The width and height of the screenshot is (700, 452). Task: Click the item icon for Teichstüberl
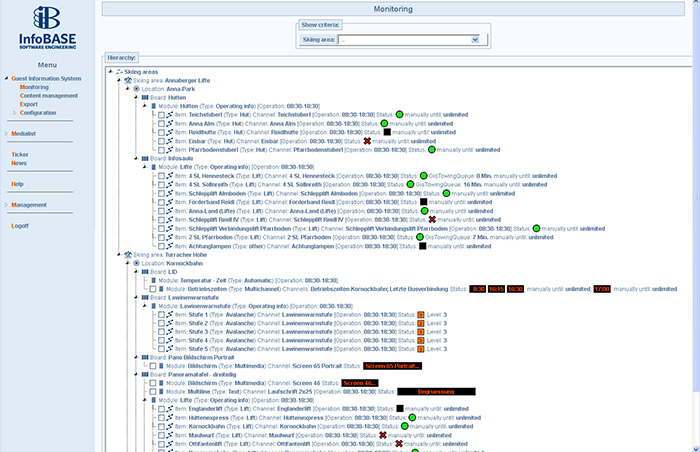(170, 115)
